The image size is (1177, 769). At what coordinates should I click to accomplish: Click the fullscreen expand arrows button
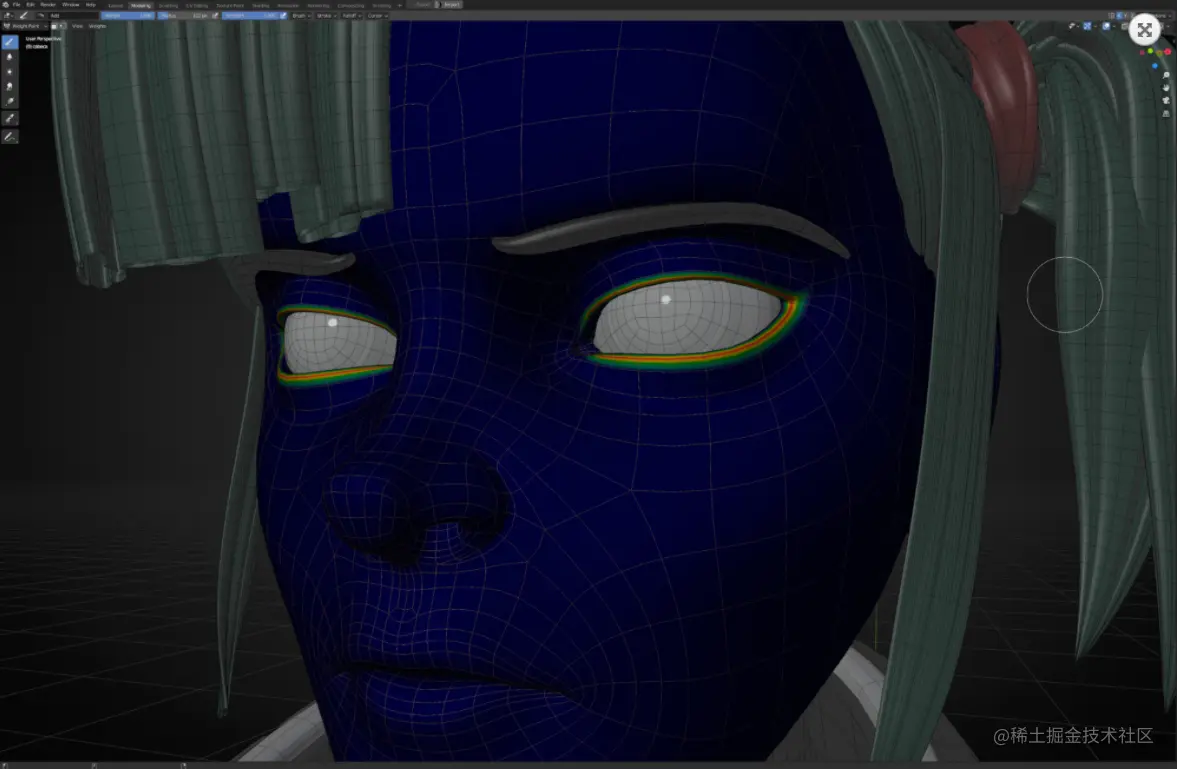point(1144,29)
